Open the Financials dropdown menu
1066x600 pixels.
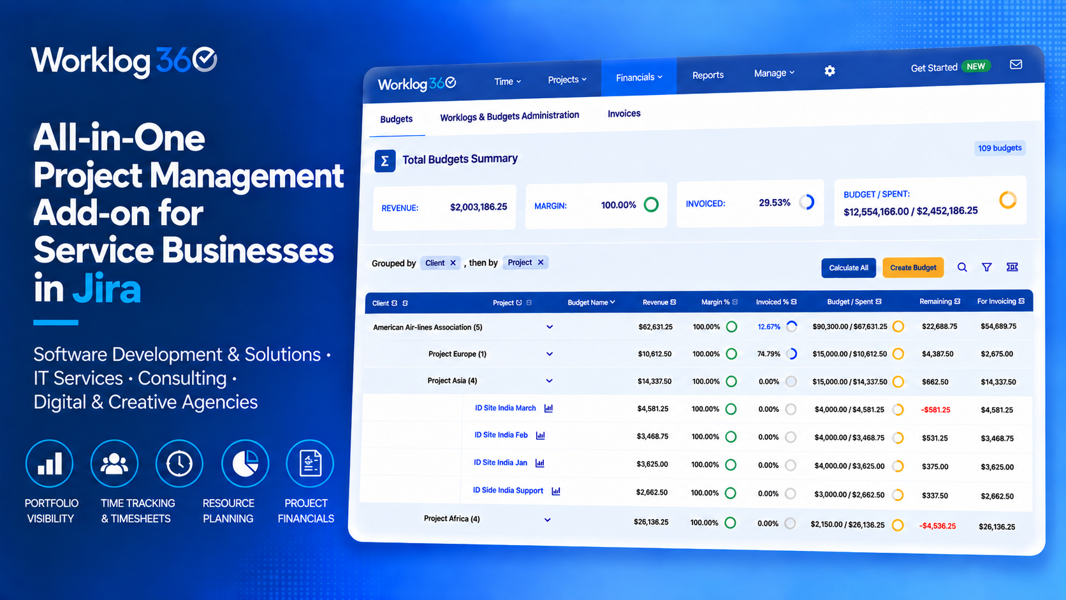tap(639, 77)
